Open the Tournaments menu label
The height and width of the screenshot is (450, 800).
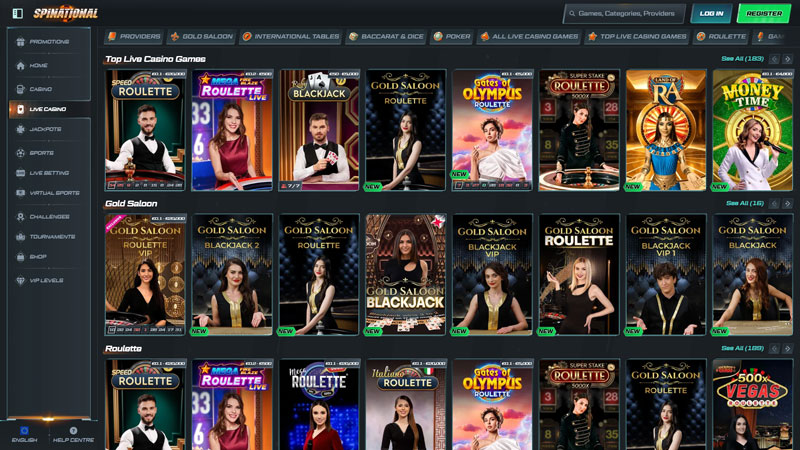coord(53,237)
